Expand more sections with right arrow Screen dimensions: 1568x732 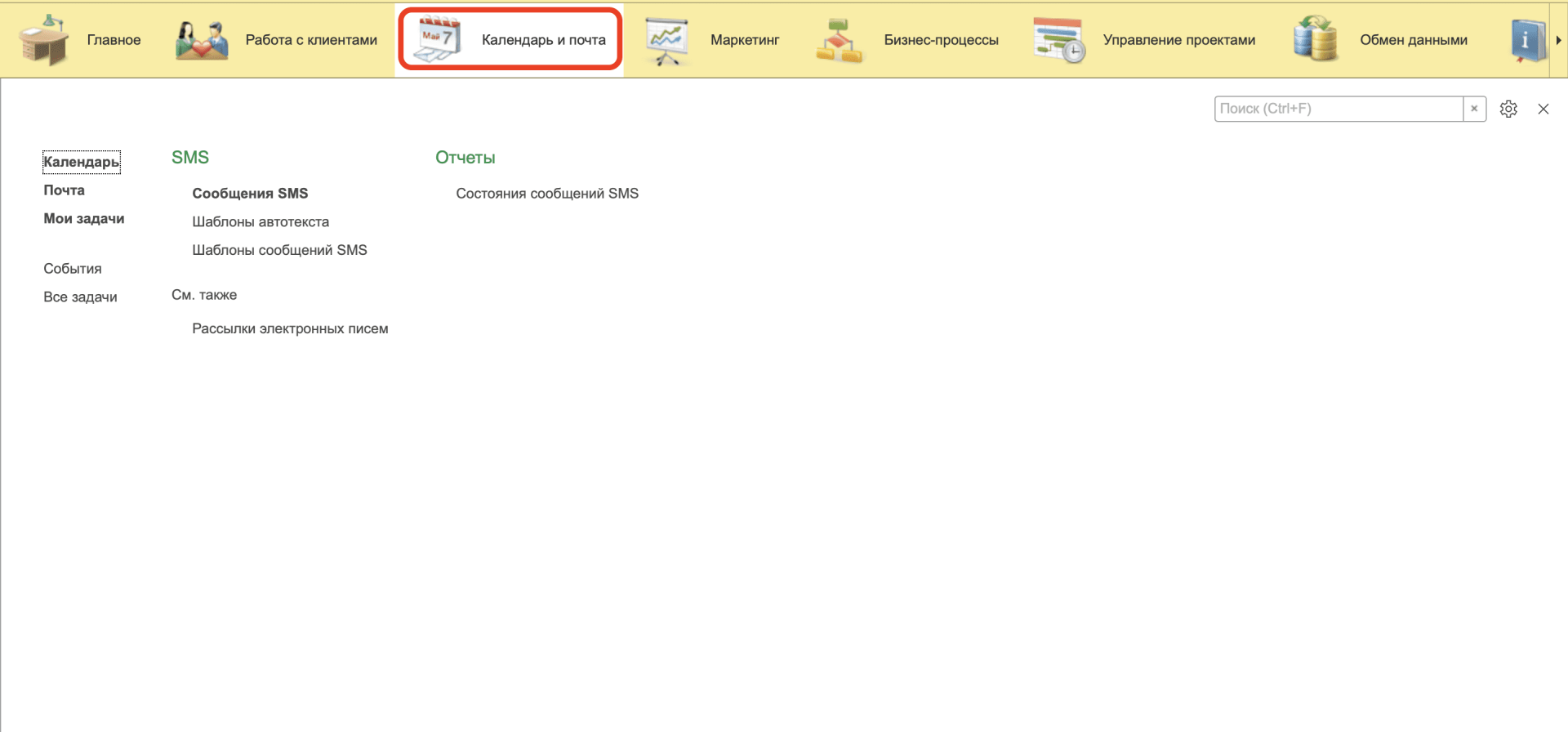click(x=1558, y=40)
